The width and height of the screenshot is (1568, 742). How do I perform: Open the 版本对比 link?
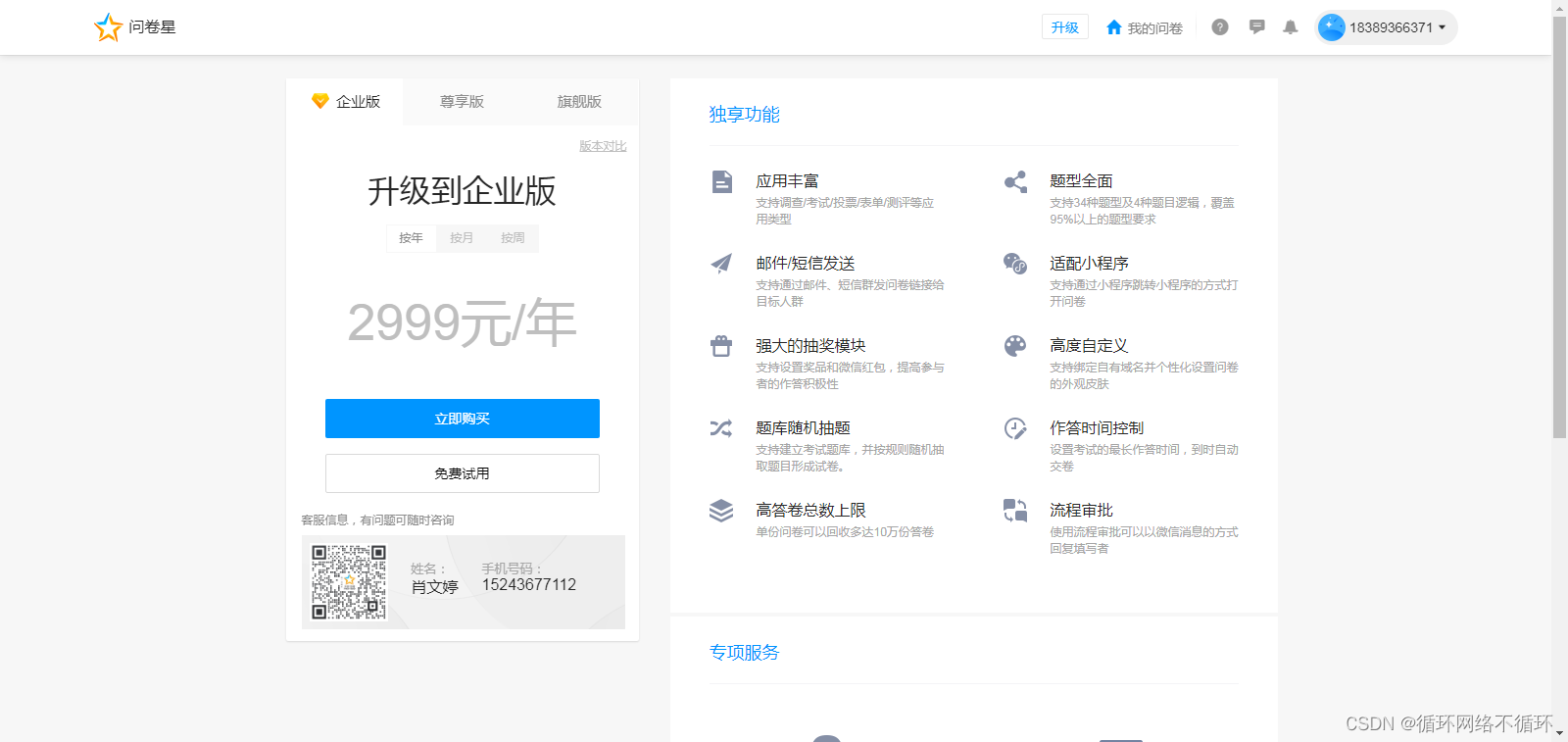[603, 146]
